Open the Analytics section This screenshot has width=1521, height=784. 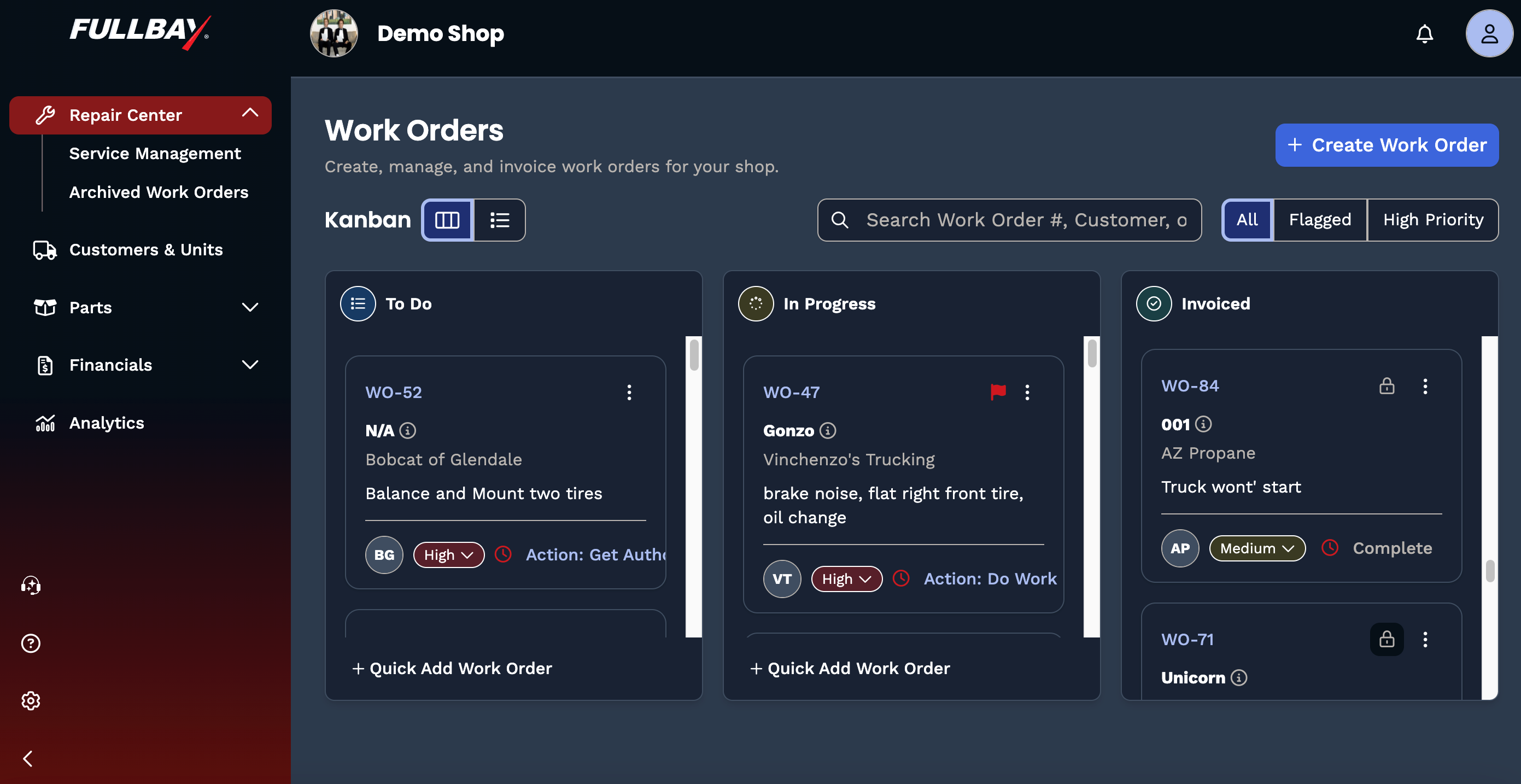coord(106,423)
